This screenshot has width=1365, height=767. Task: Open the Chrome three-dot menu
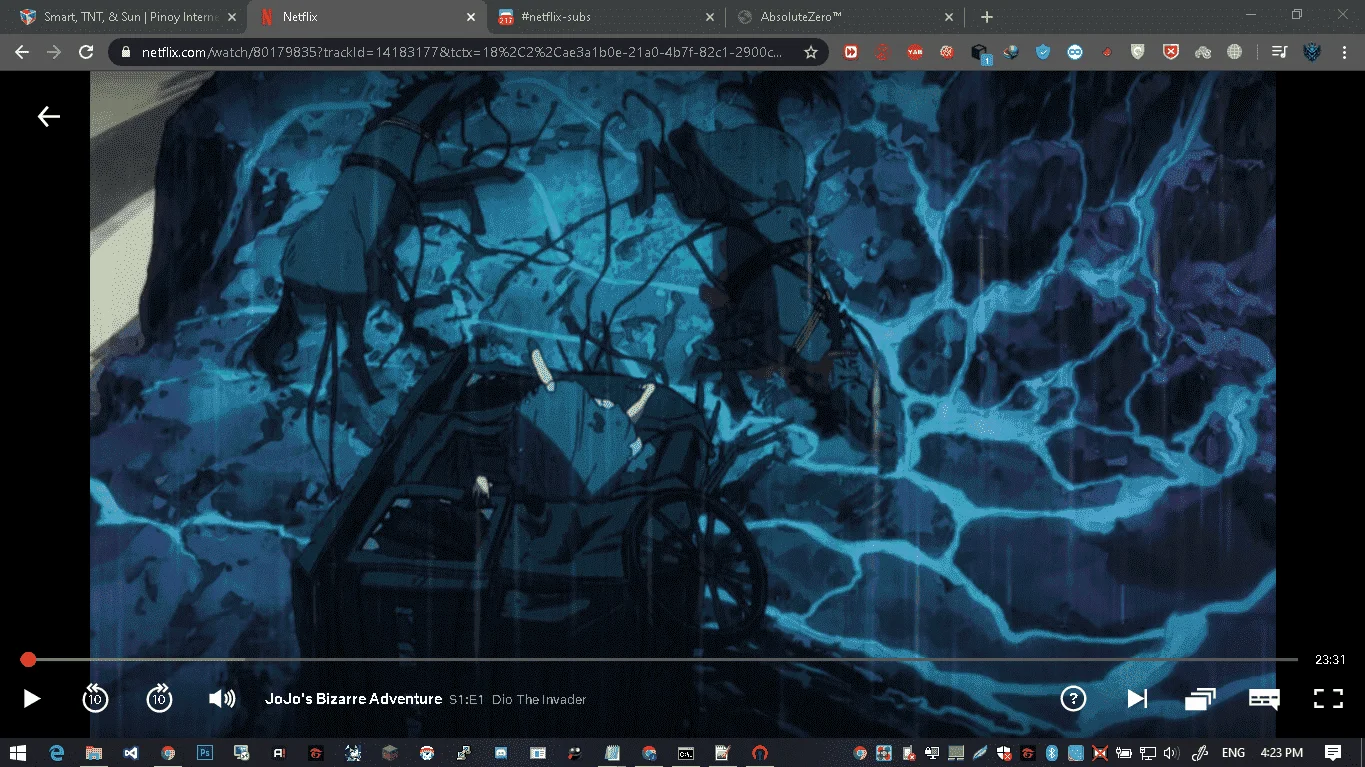(1344, 52)
